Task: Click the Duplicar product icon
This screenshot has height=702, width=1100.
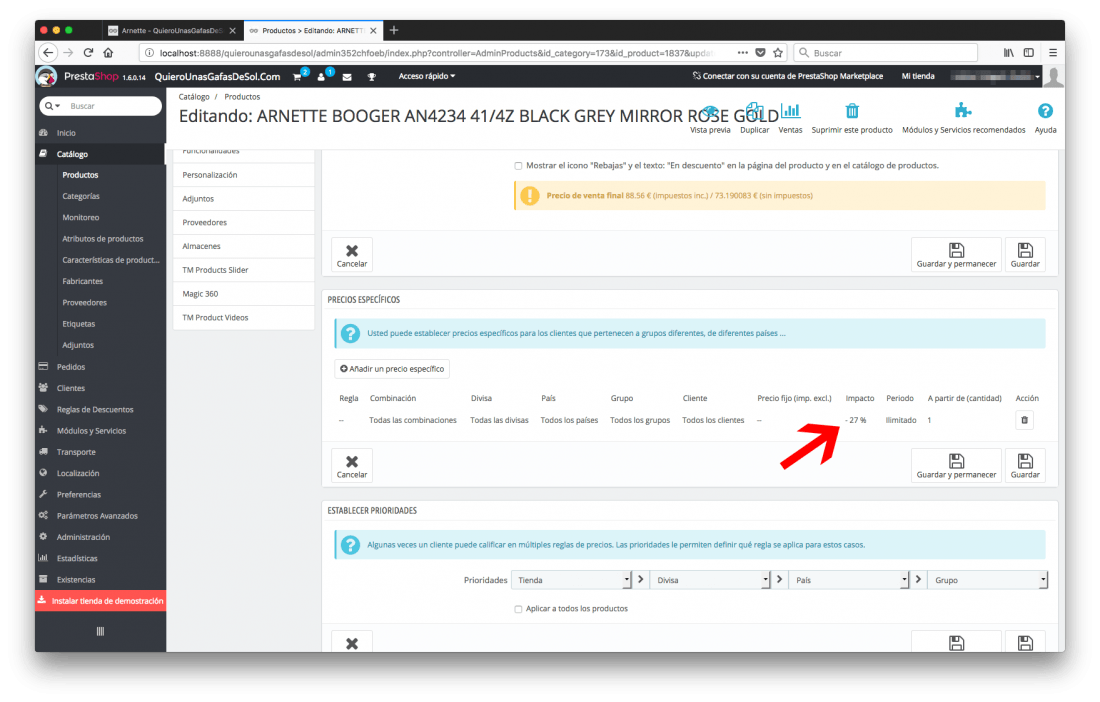Action: pos(754,111)
